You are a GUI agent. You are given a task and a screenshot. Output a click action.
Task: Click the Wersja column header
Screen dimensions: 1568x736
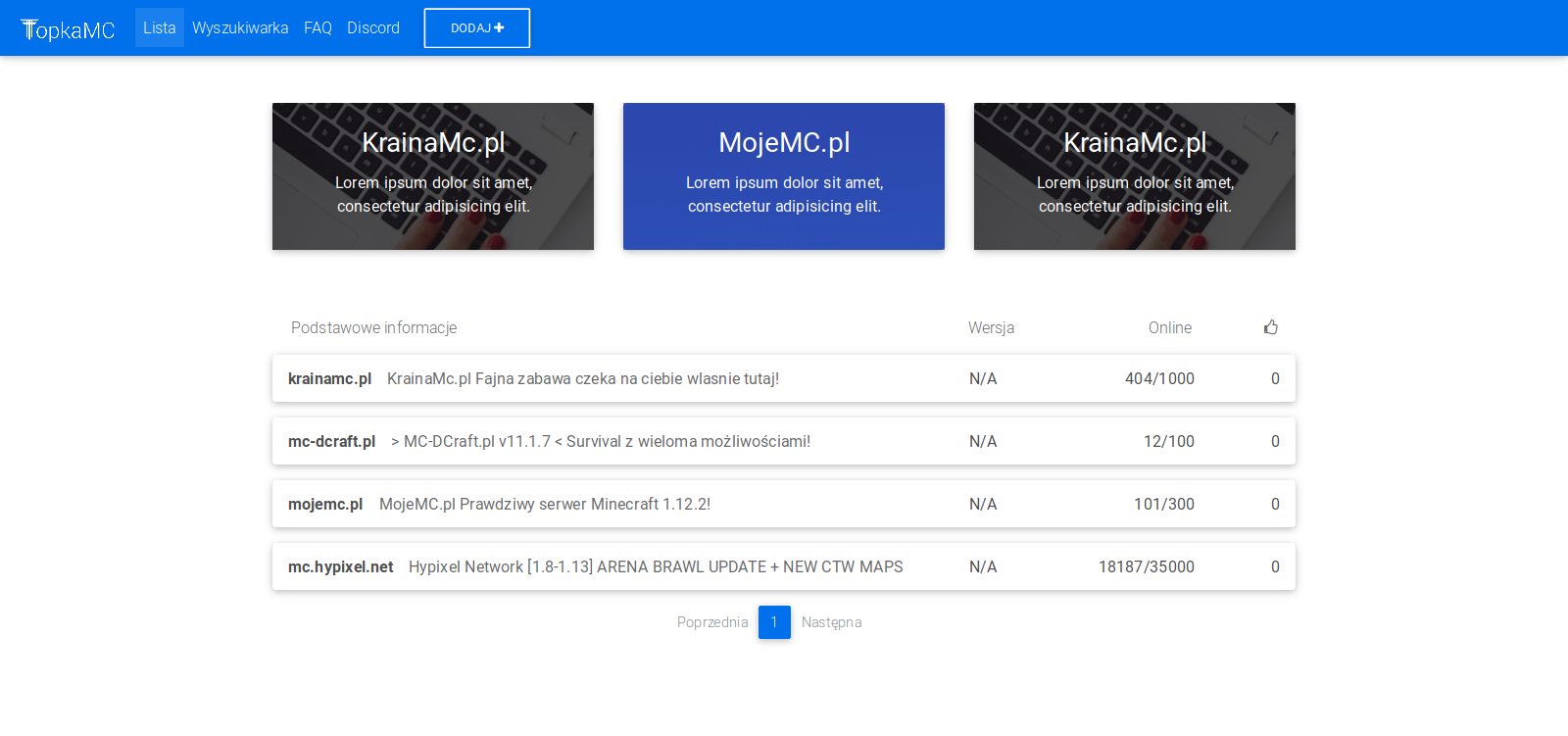point(991,327)
